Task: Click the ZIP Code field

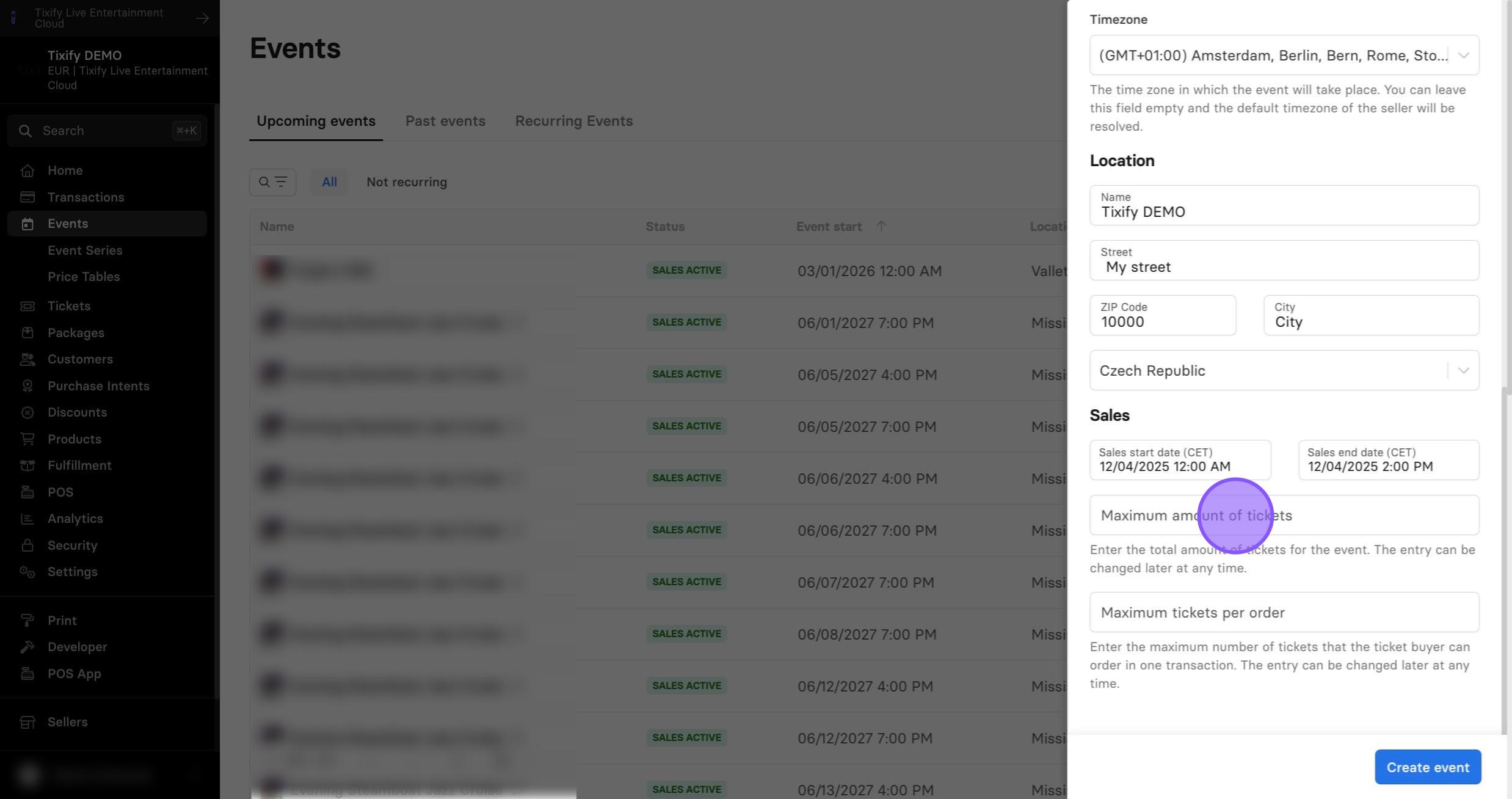Action: [x=1163, y=315]
